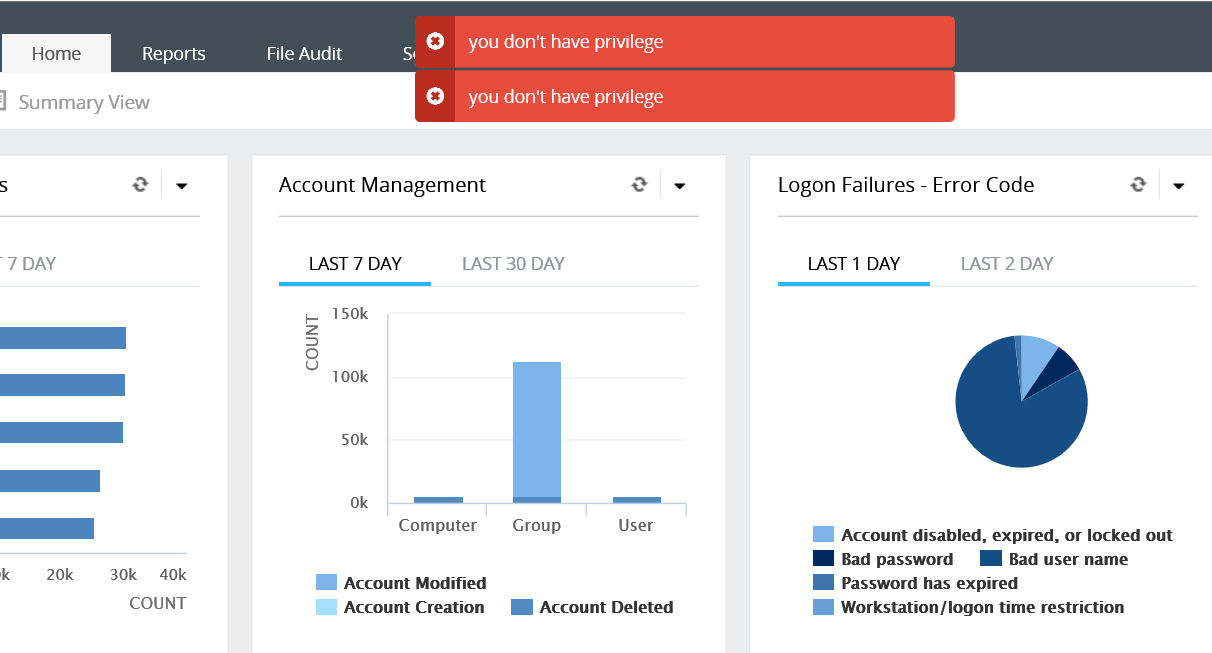The height and width of the screenshot is (653, 1212).
Task: Click the topmost horizontal bar in left chart
Action: pyautogui.click(x=63, y=338)
